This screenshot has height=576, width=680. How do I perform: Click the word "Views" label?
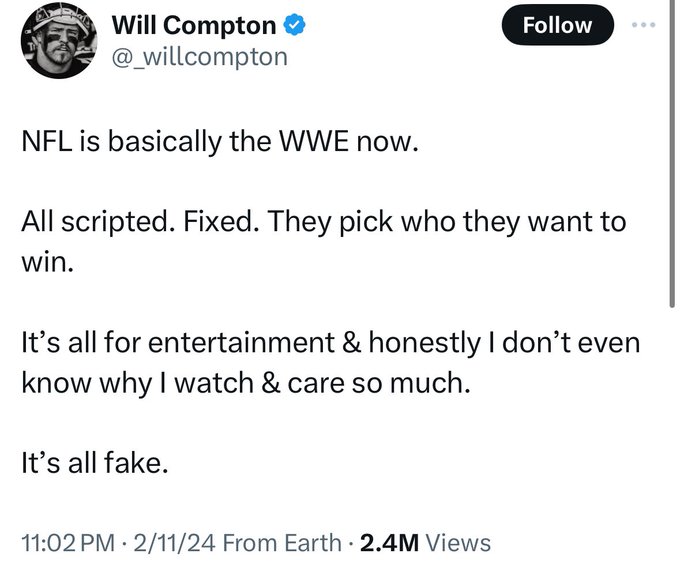458,543
